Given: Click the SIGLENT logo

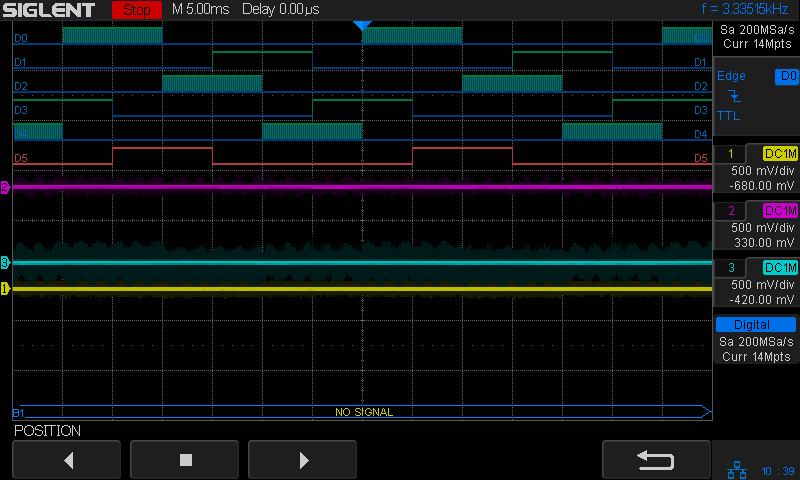Looking at the screenshot, I should coord(49,10).
